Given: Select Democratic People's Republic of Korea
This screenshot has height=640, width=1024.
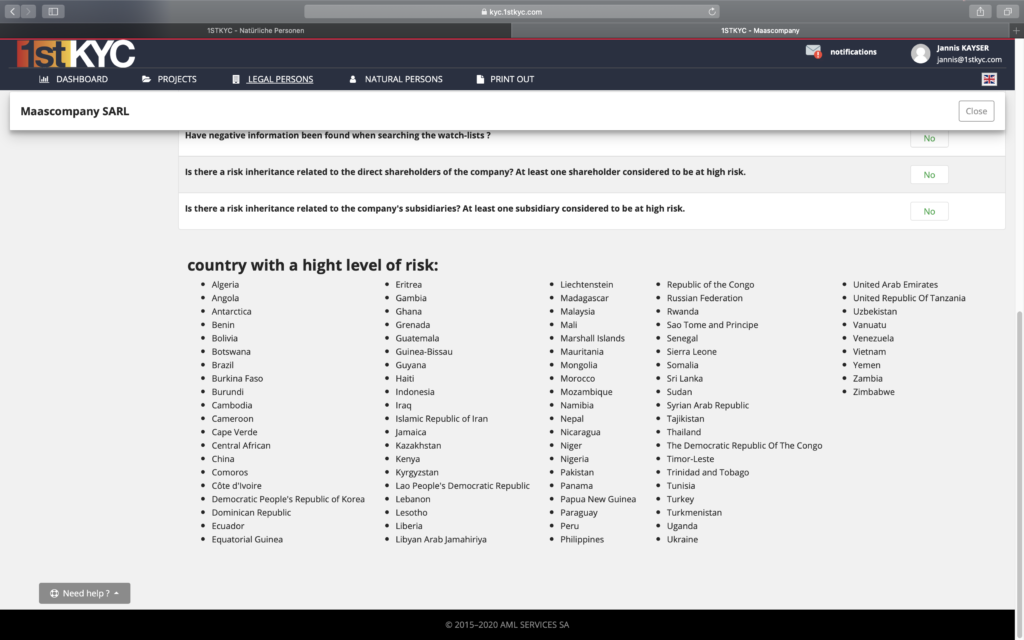Looking at the screenshot, I should pyautogui.click(x=288, y=499).
